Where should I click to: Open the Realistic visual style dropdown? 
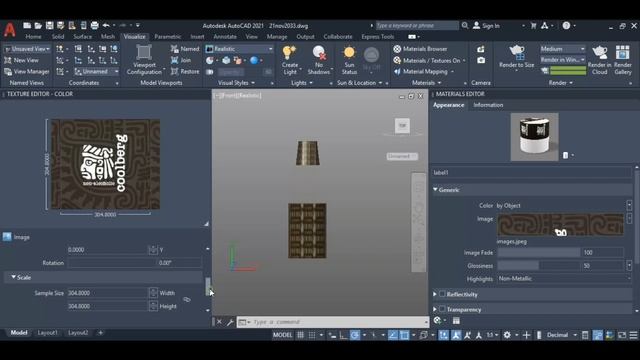pos(240,49)
